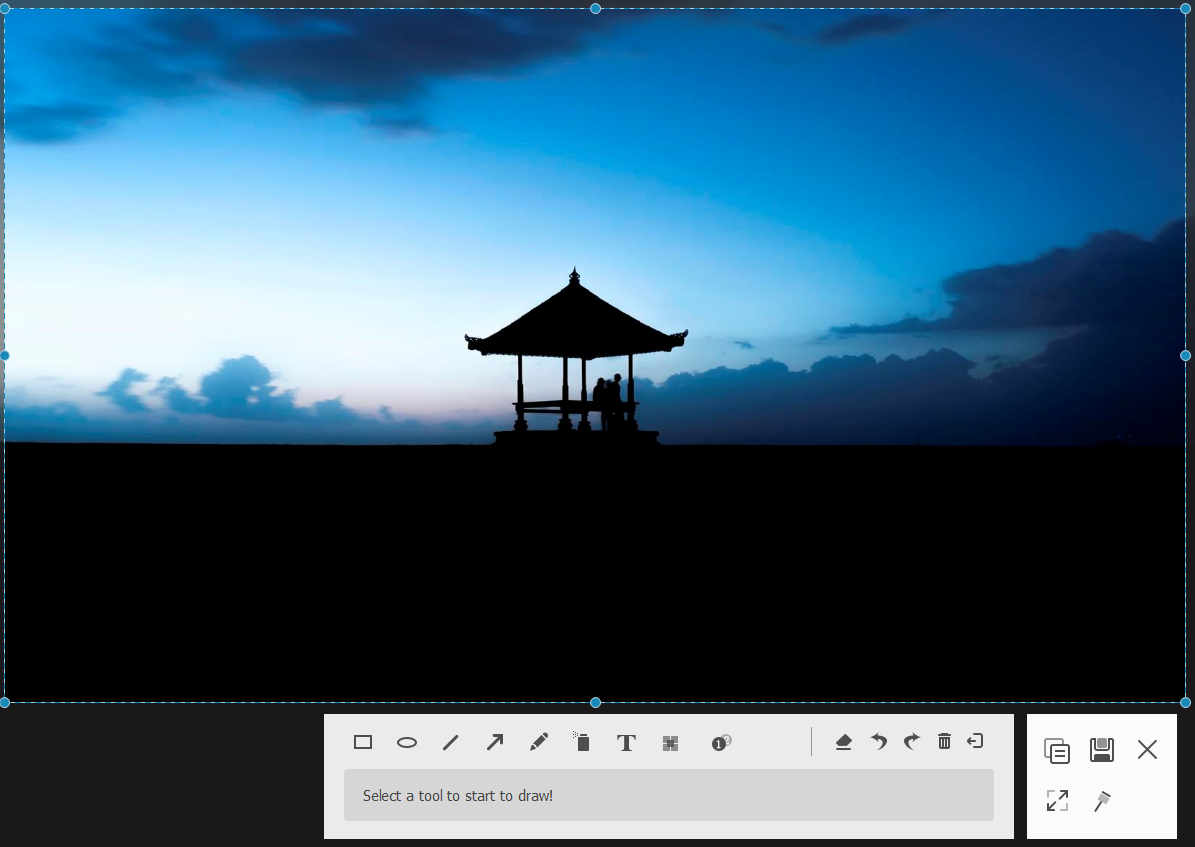Activate the Eraser tool

(x=843, y=742)
